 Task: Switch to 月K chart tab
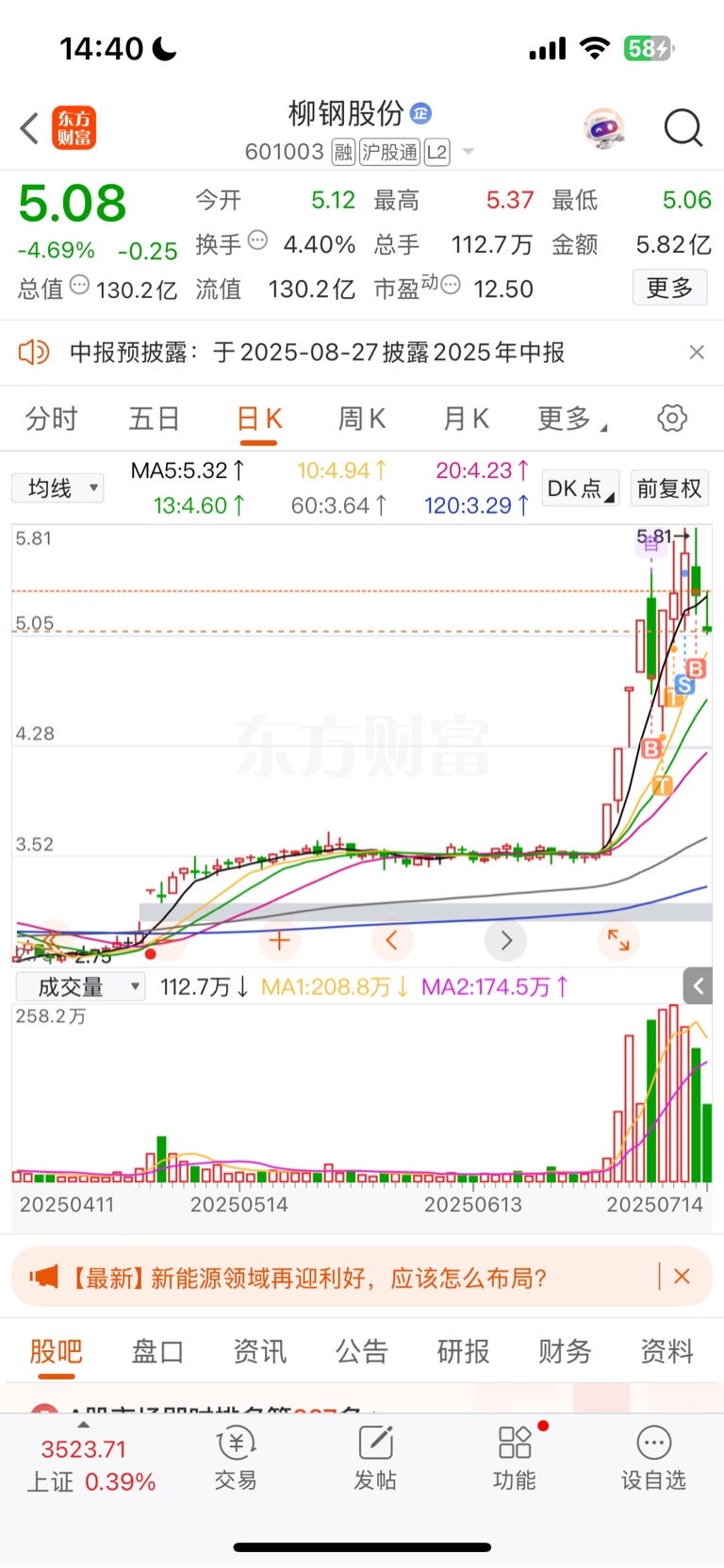click(466, 419)
